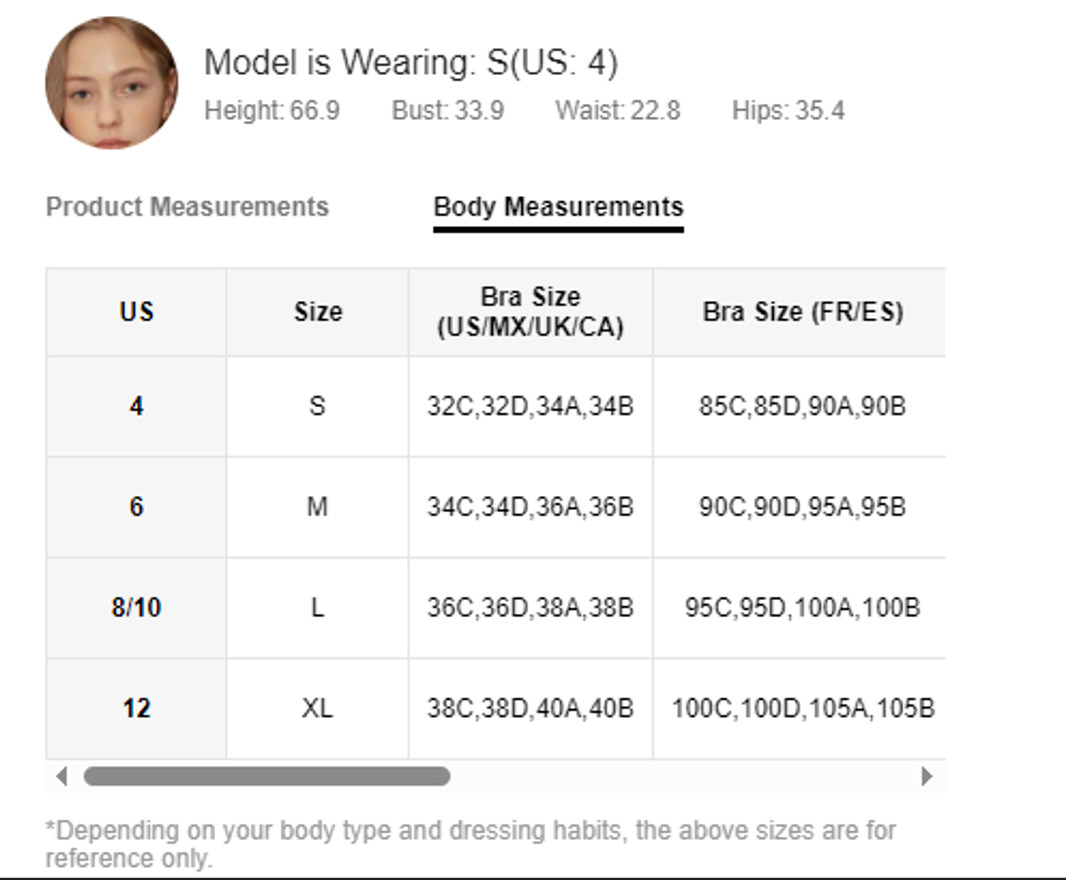Click the Size column header
Viewport: 1066px width, 880px height.
(x=317, y=312)
